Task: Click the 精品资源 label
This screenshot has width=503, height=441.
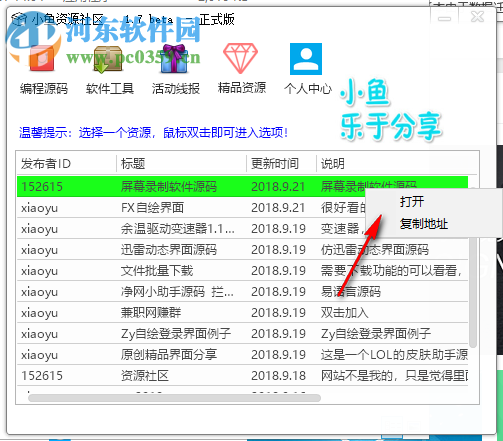Action: pyautogui.click(x=242, y=88)
